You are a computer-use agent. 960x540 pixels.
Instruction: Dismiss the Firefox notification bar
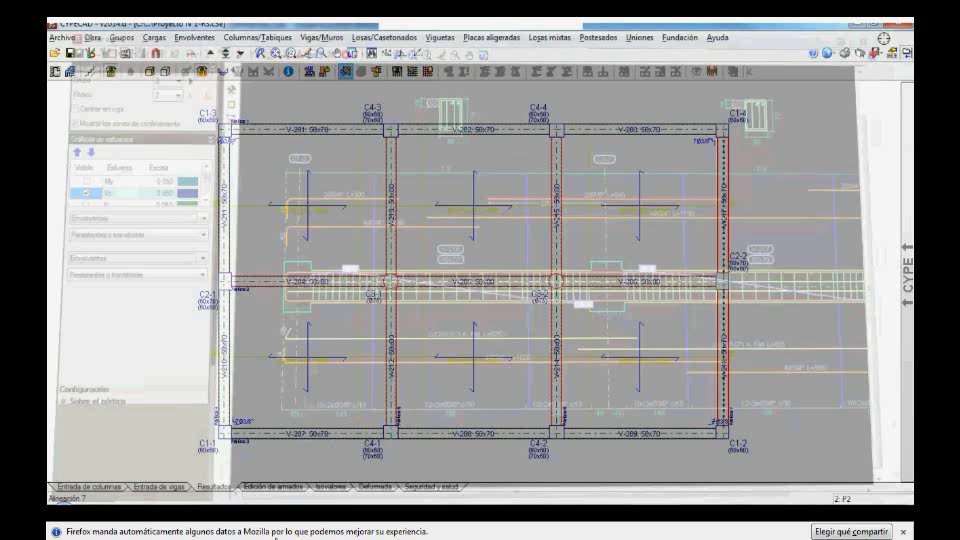tap(903, 532)
